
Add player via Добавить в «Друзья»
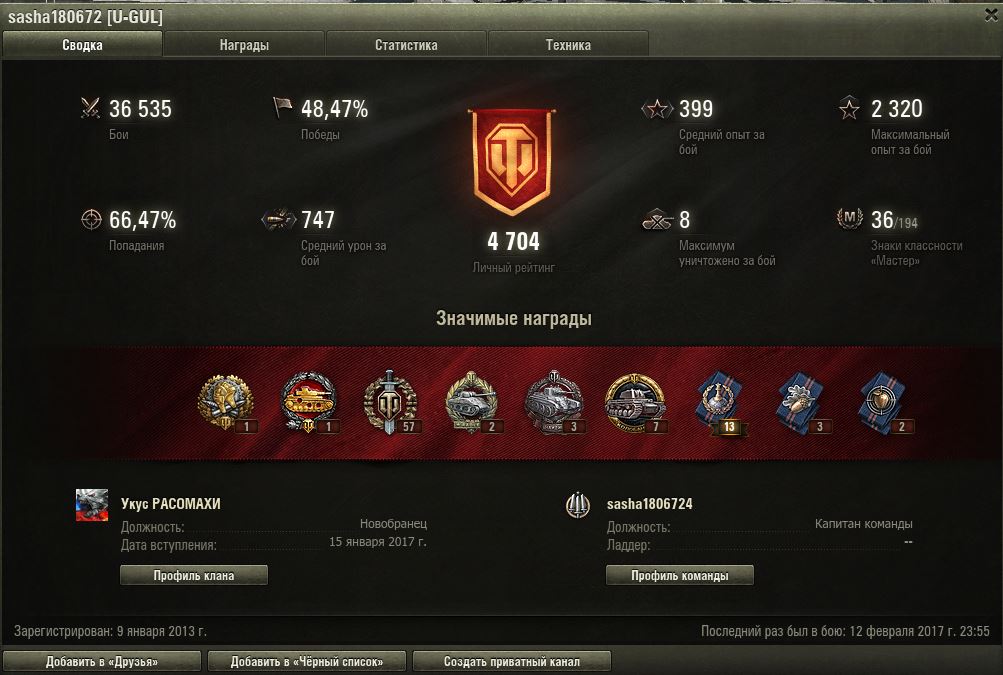[x=102, y=662]
